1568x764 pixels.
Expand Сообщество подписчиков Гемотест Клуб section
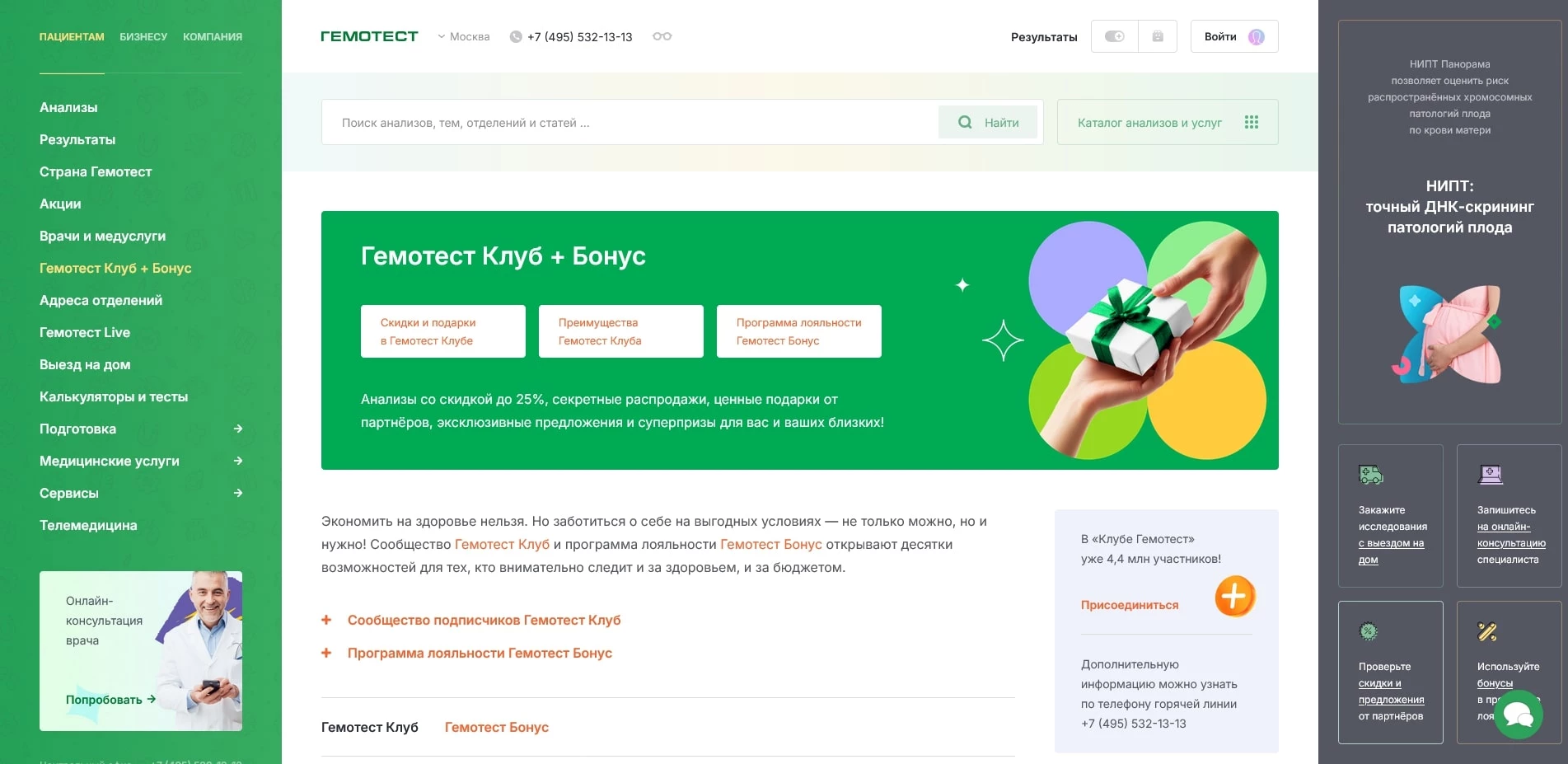pyautogui.click(x=483, y=620)
